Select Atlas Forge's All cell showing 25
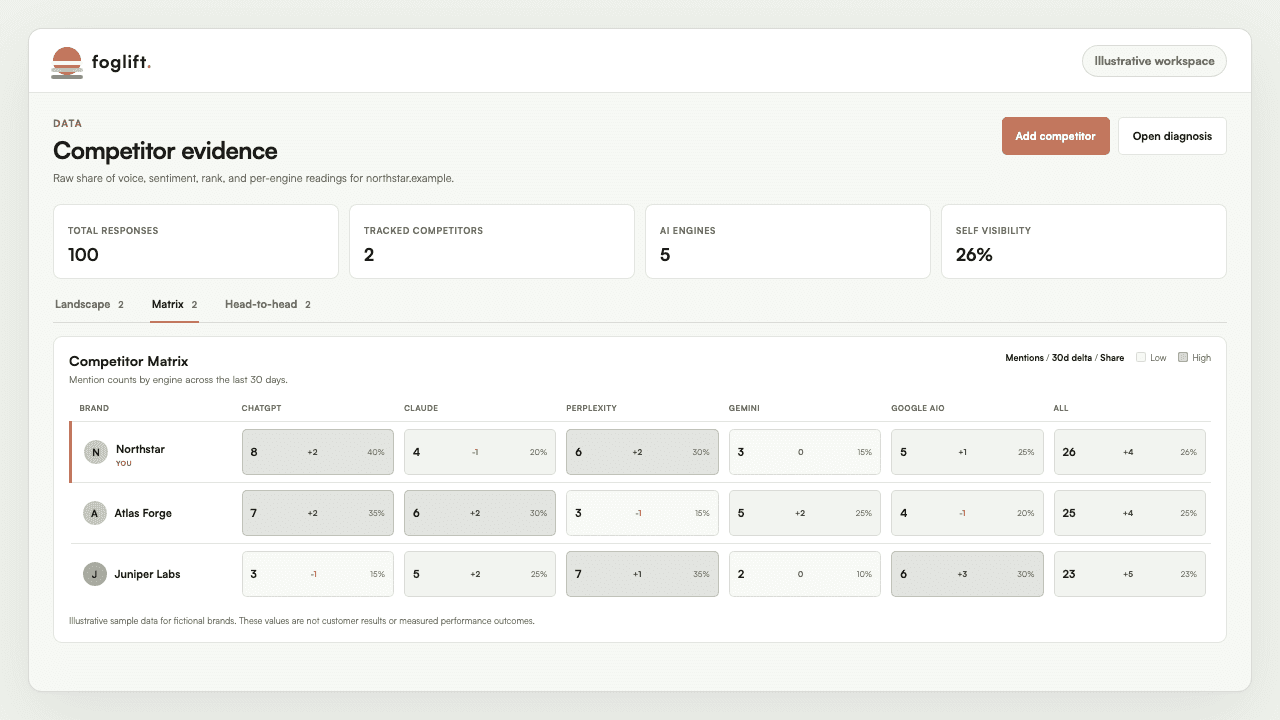 [x=1130, y=513]
